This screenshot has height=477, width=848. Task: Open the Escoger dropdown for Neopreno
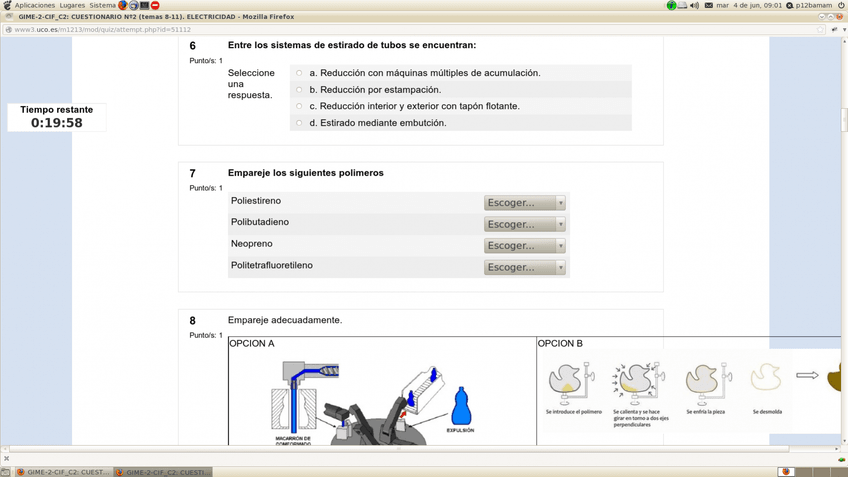[x=525, y=246]
